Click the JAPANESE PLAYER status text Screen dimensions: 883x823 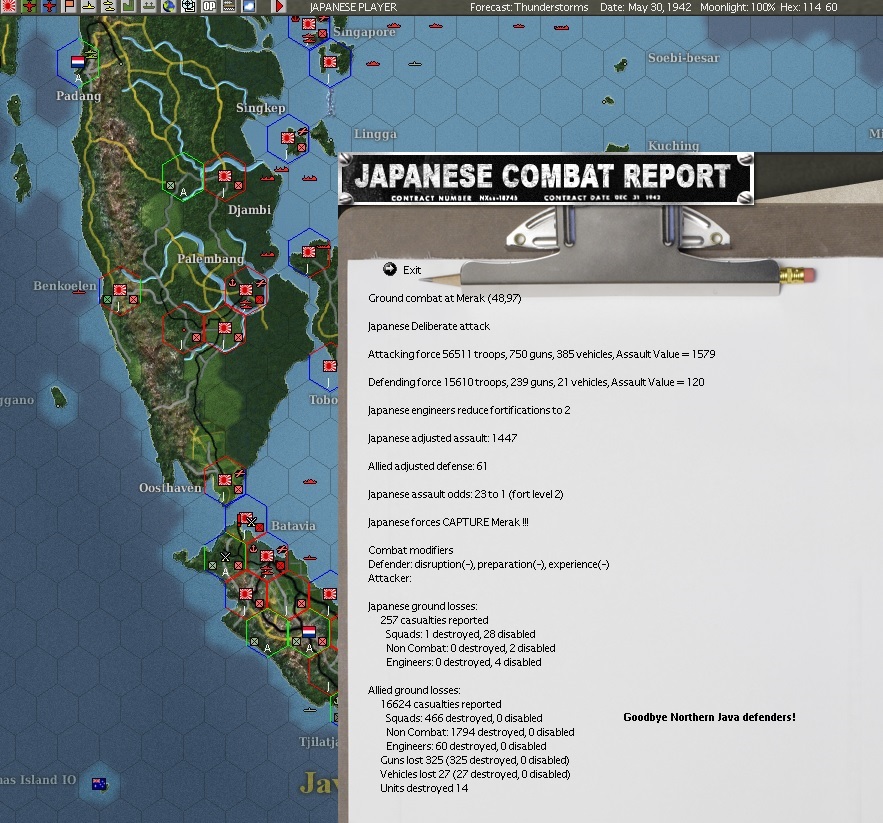[x=353, y=7]
